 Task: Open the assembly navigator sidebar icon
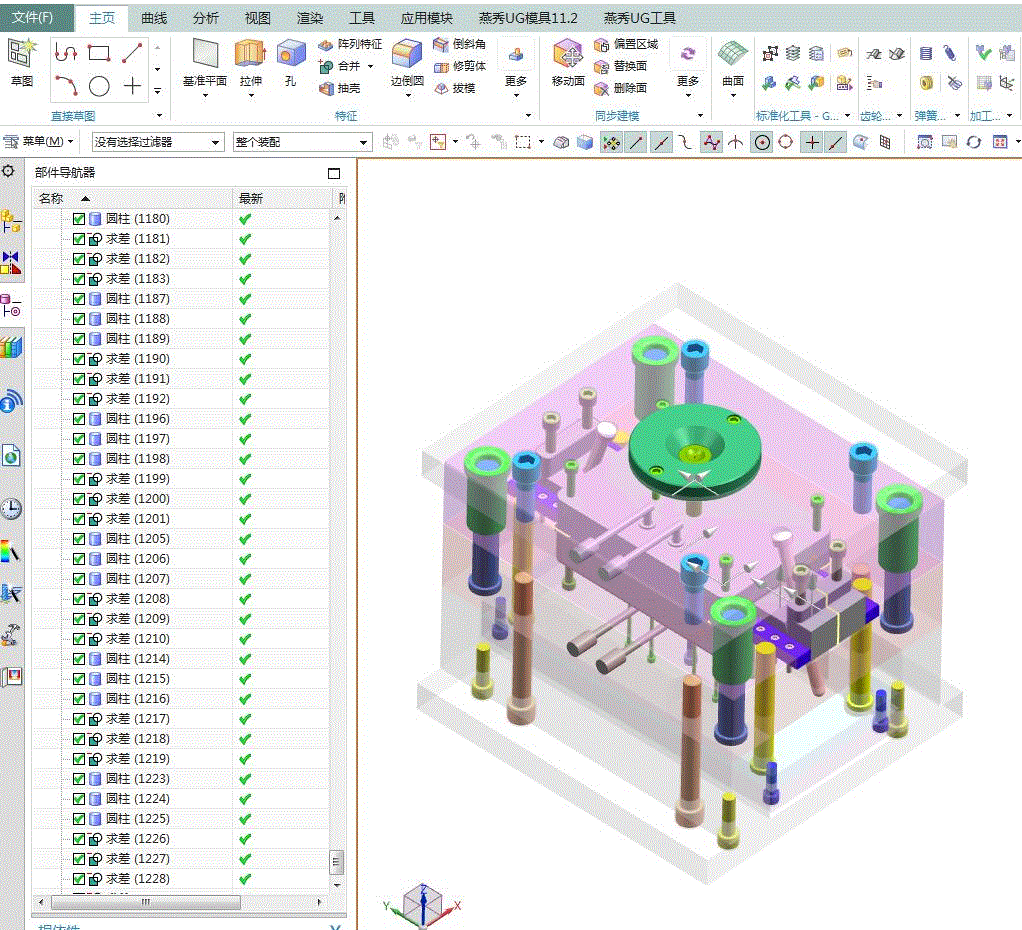tap(11, 222)
